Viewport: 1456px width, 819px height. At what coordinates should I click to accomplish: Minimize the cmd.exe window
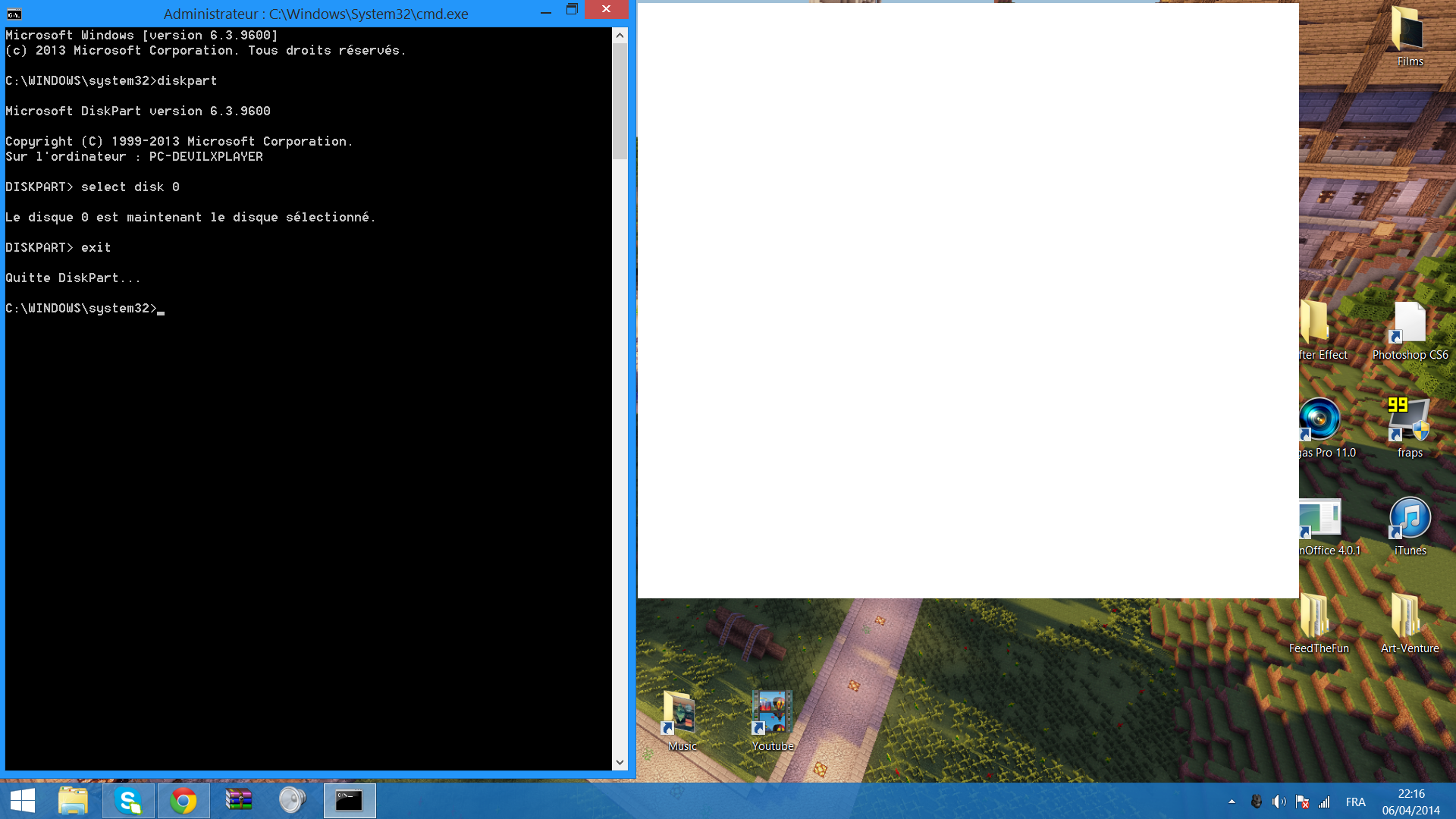(x=545, y=11)
